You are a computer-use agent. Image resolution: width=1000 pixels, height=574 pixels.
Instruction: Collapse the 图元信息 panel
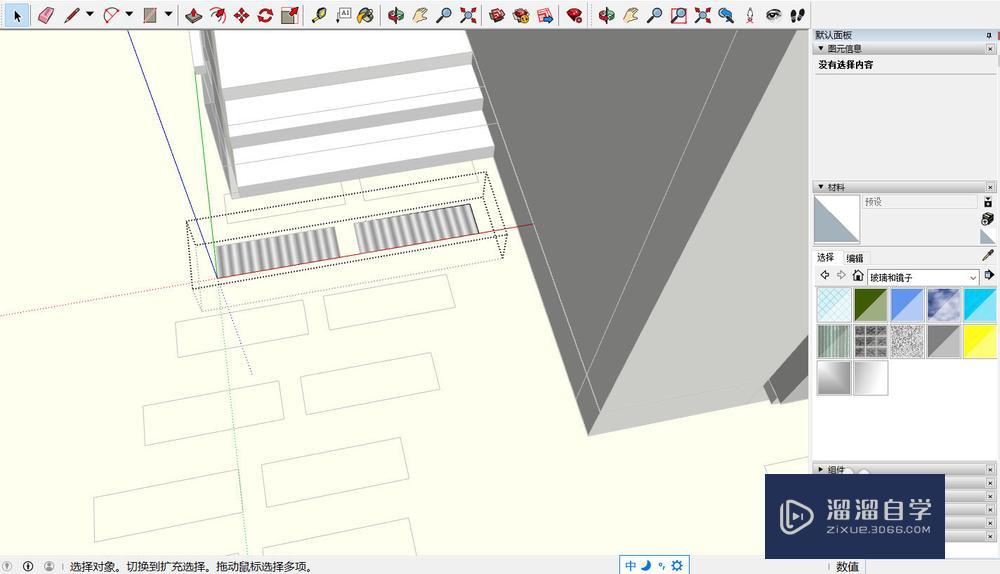tap(821, 48)
